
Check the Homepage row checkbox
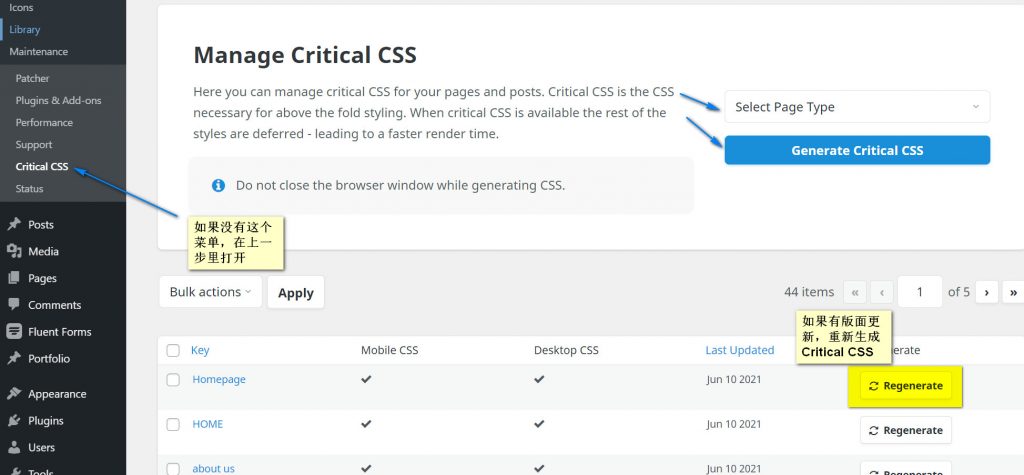click(x=173, y=380)
